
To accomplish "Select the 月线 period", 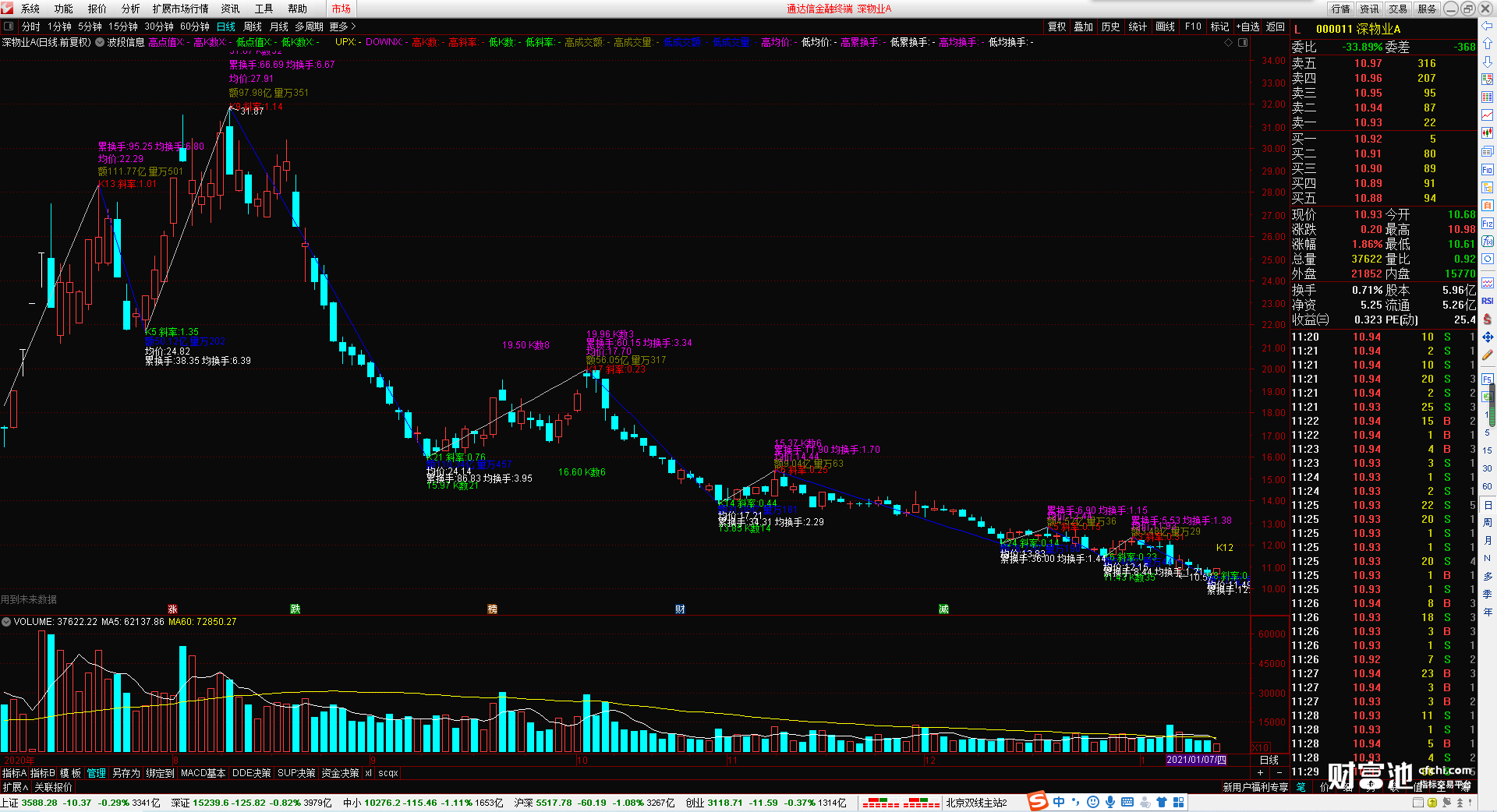I will pos(279,26).
